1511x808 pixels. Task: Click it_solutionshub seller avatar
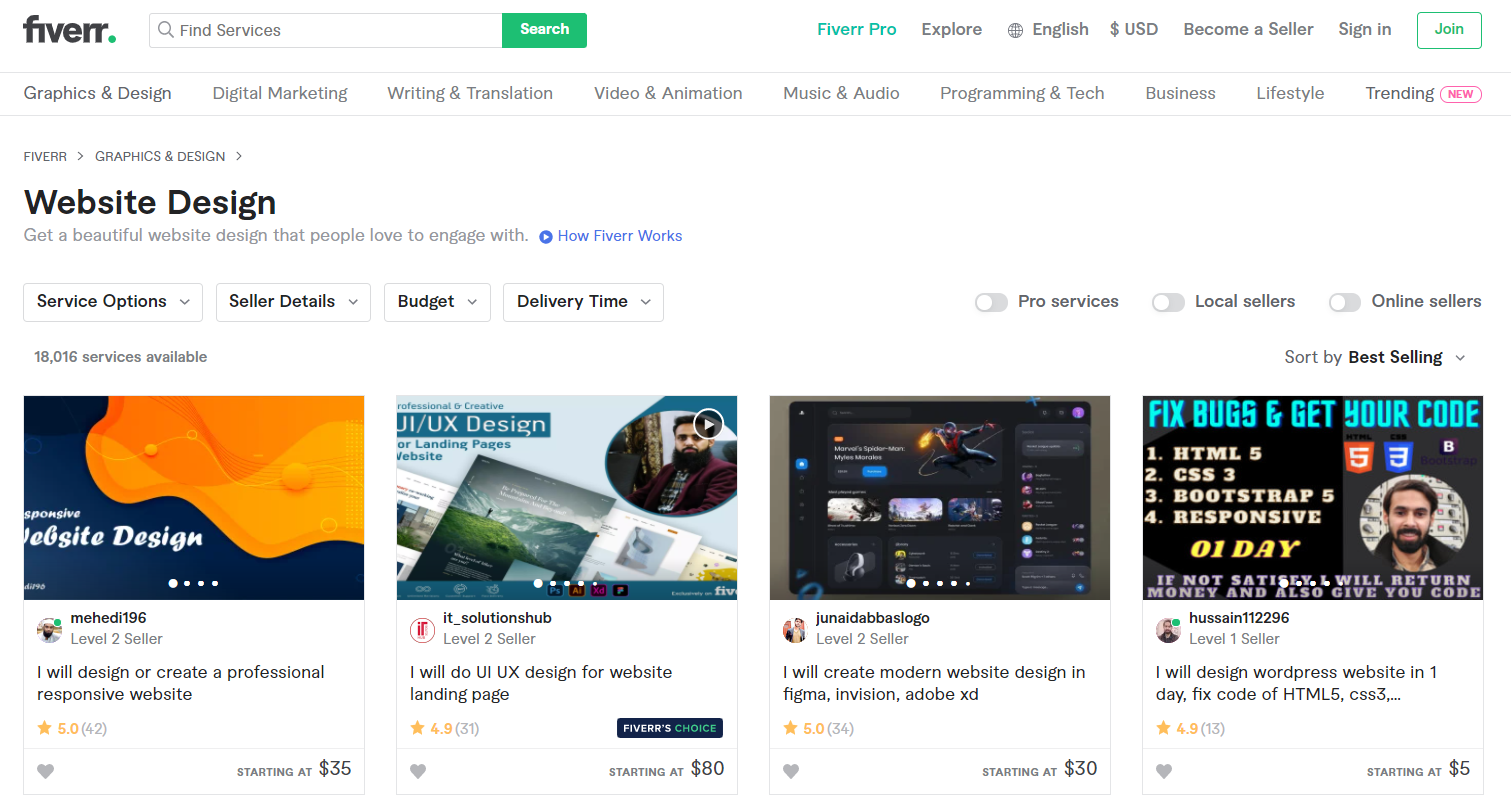pos(422,630)
